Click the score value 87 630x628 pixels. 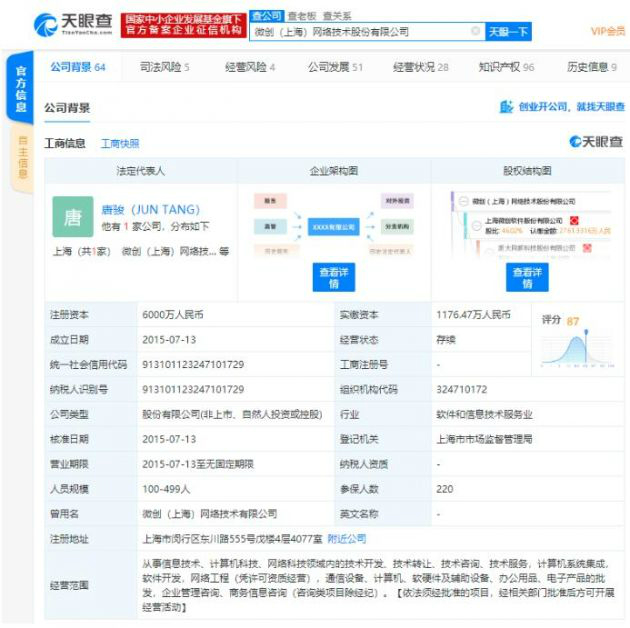(573, 321)
